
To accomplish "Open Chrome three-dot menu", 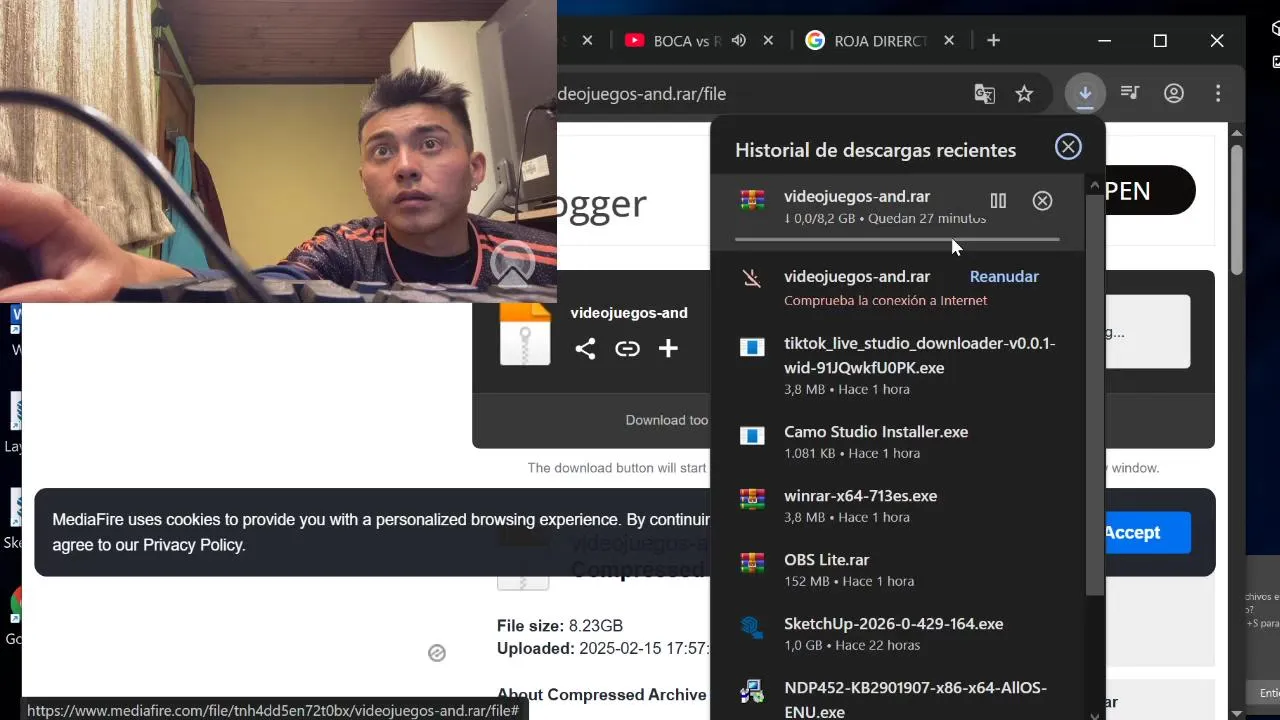I will (1218, 94).
